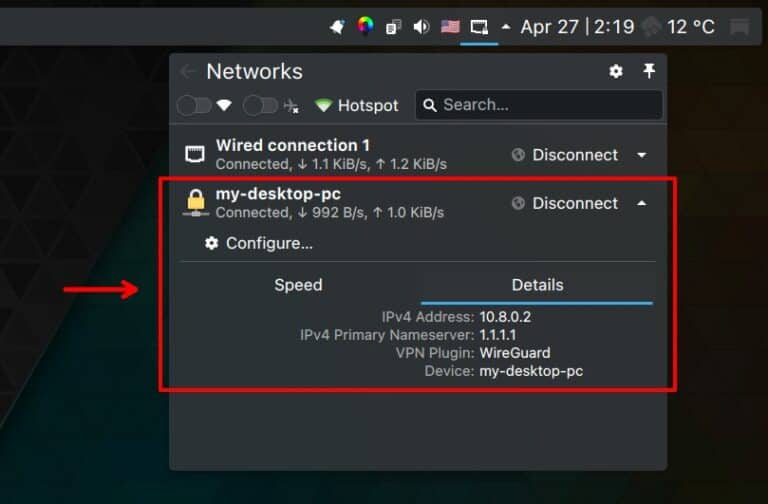Click the Wi-Fi icon beside first switch
768x504 pixels.
click(224, 105)
